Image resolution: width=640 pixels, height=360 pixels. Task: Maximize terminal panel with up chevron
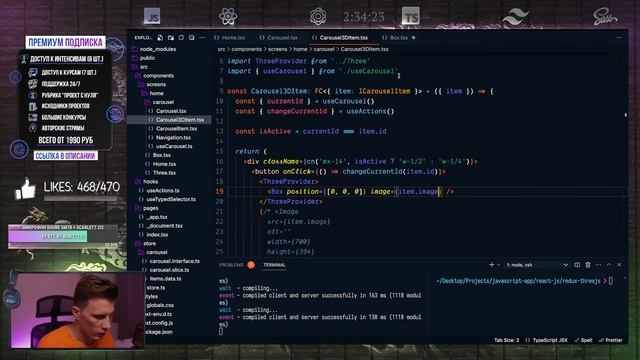pyautogui.click(x=609, y=265)
